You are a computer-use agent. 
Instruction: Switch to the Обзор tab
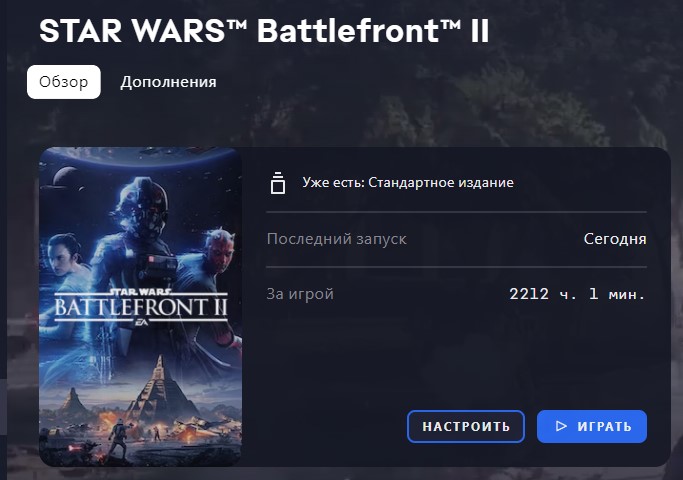[64, 82]
